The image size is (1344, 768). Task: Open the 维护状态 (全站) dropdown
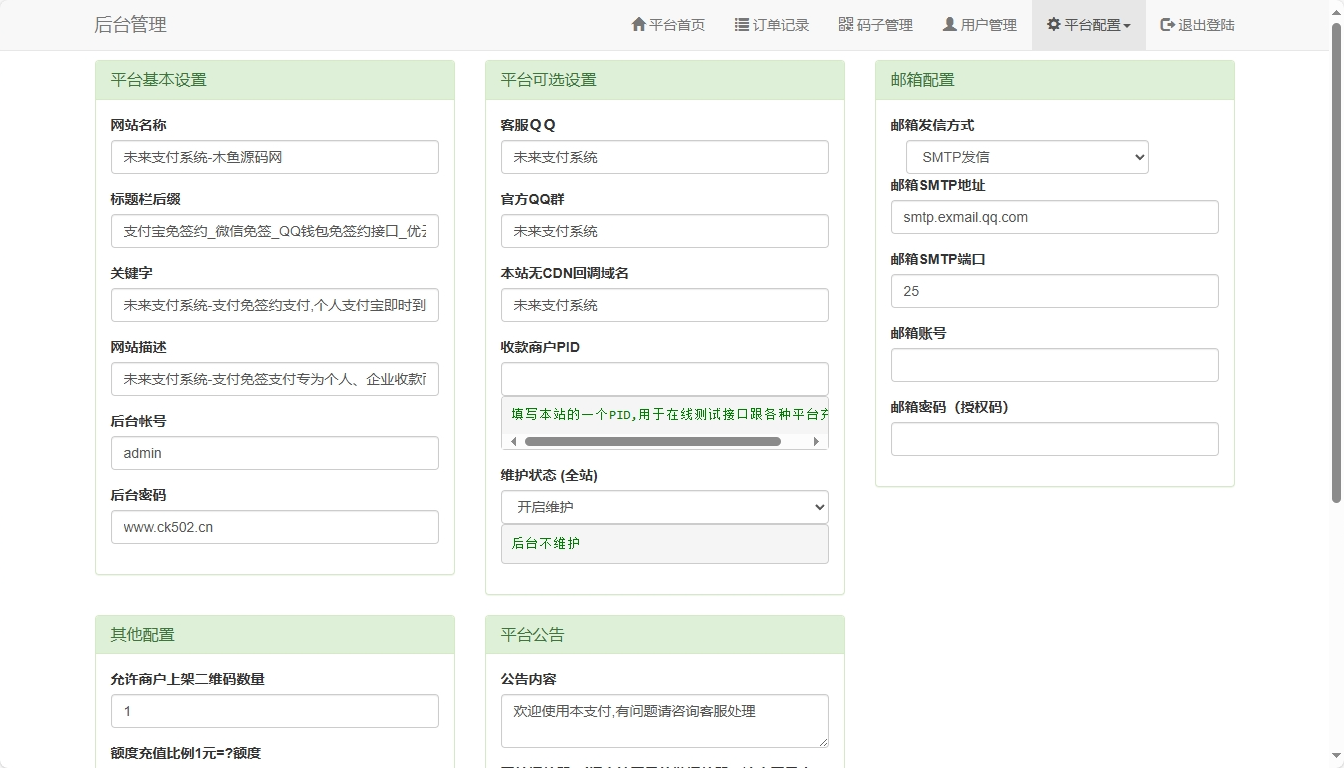click(x=665, y=507)
